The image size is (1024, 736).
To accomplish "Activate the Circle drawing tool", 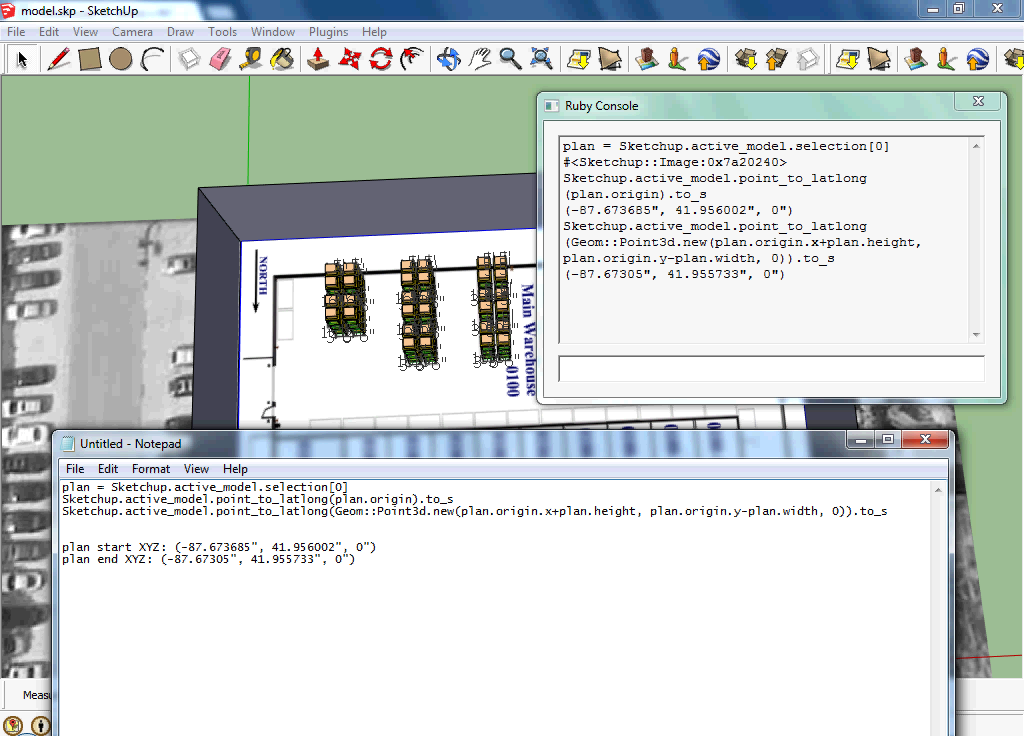I will (x=121, y=59).
